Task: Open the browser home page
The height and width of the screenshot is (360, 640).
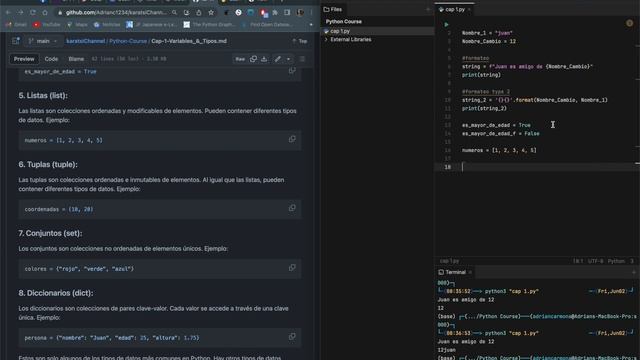Action: pyautogui.click(x=45, y=13)
